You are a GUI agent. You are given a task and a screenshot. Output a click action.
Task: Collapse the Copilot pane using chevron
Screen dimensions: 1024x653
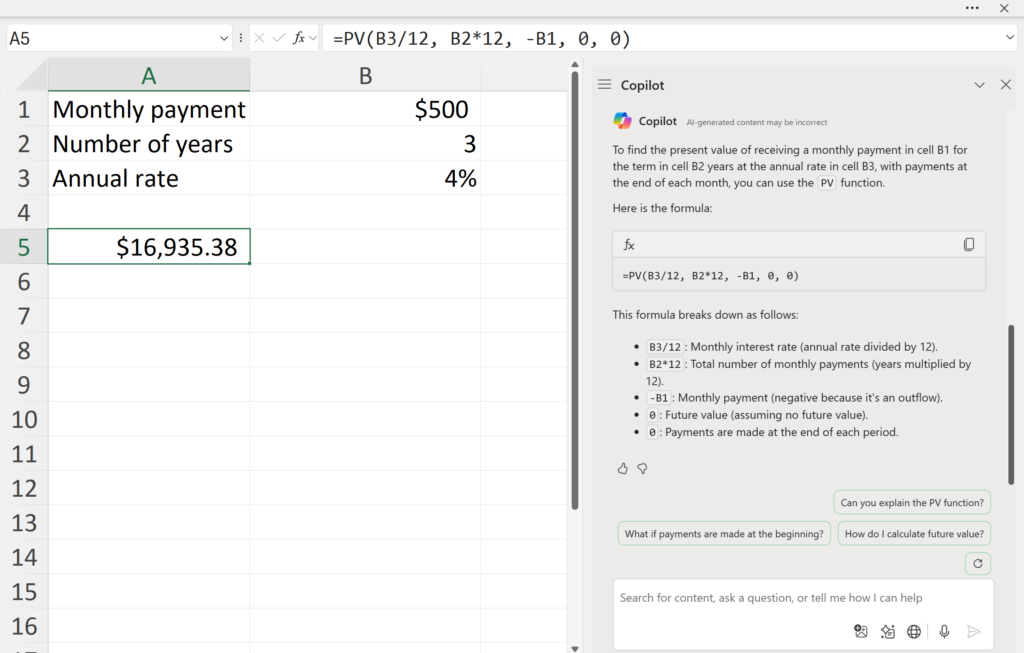coord(979,85)
